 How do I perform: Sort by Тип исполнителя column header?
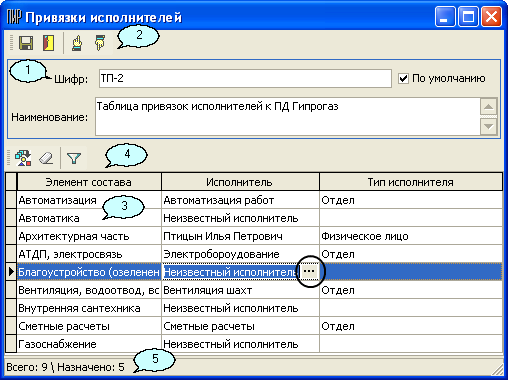411,182
